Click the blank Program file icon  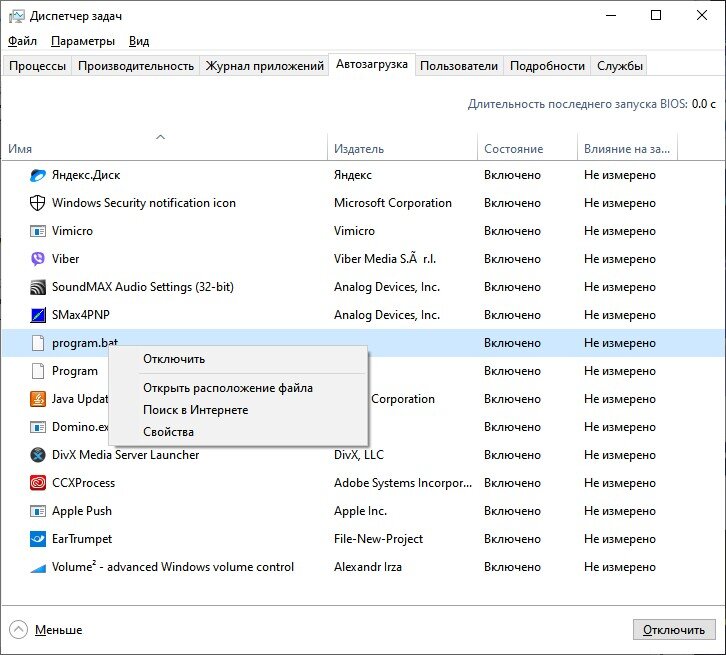[38, 371]
